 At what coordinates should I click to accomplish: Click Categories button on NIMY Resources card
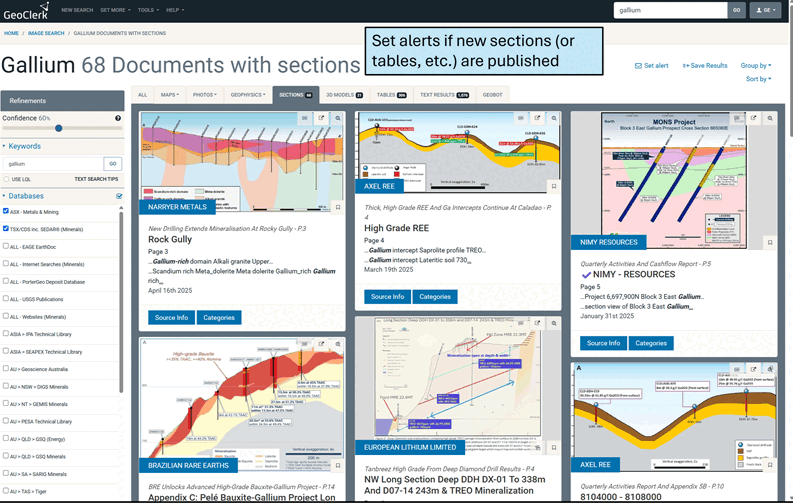(651, 343)
